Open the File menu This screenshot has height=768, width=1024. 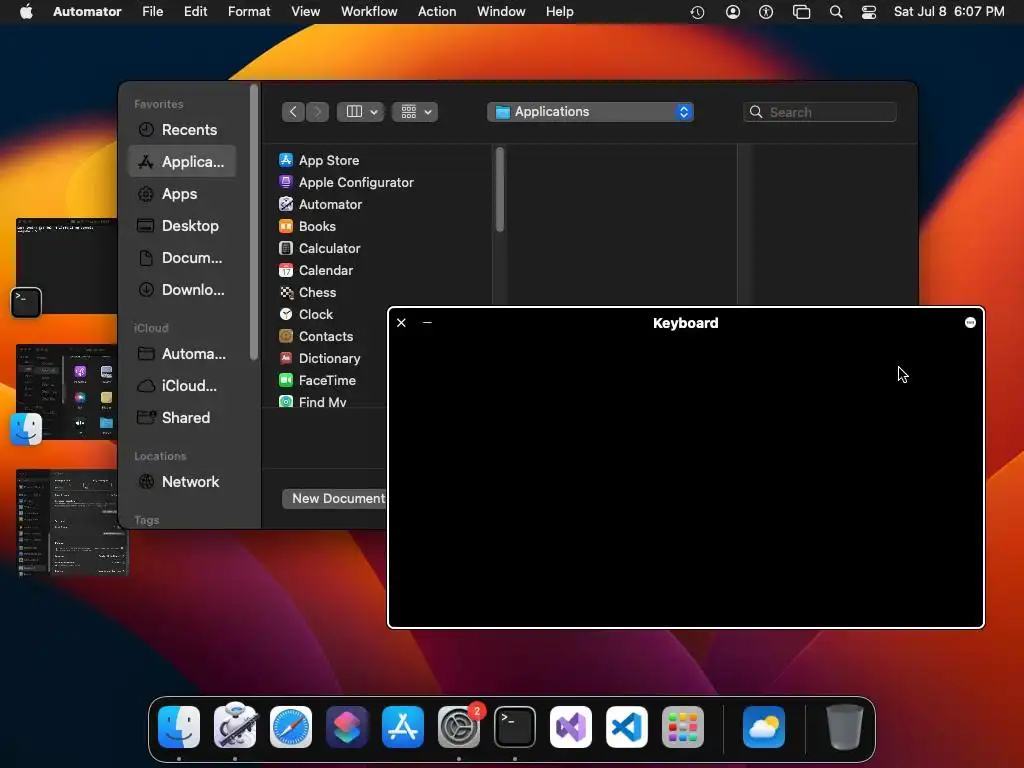[153, 12]
